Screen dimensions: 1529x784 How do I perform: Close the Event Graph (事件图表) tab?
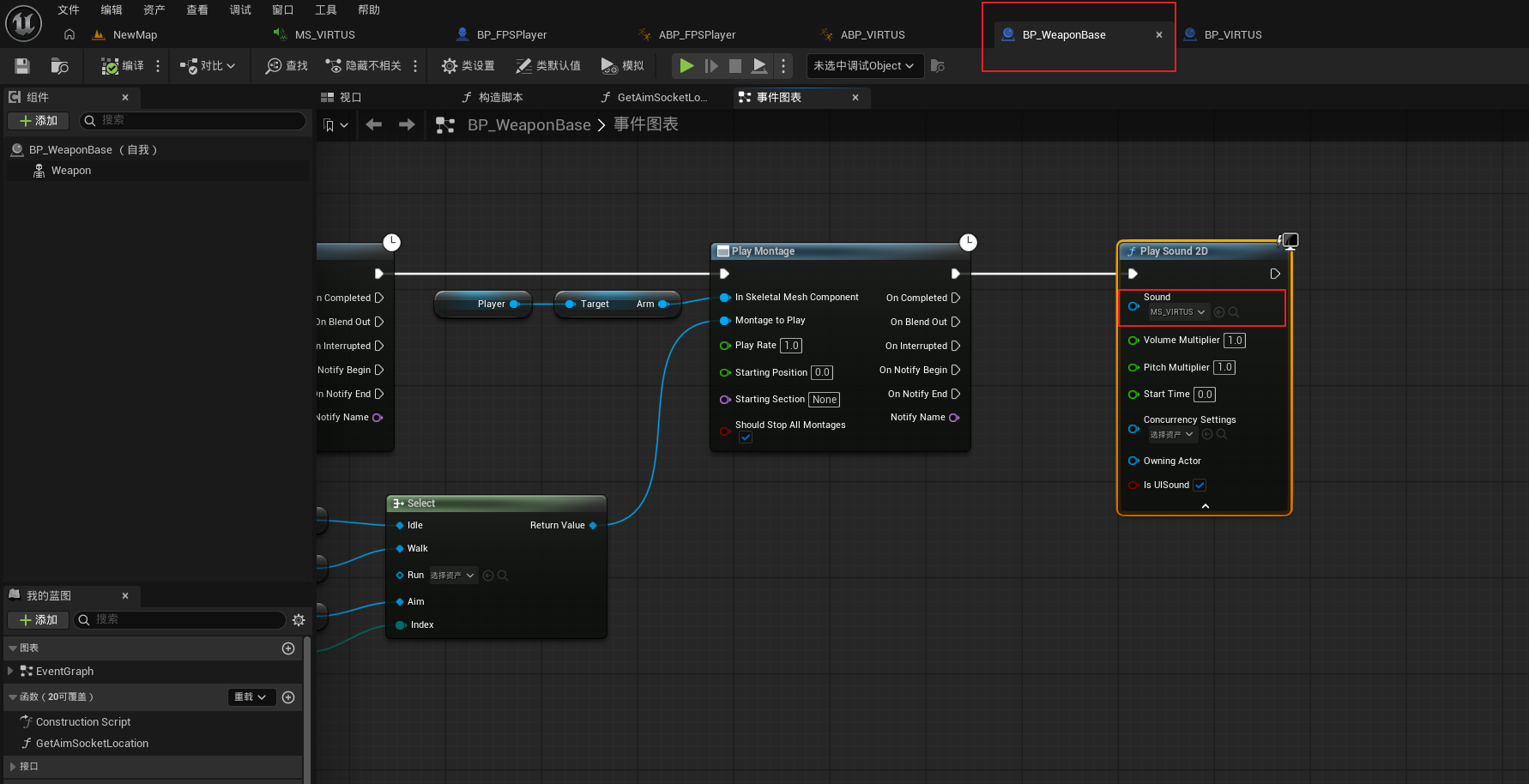point(855,98)
